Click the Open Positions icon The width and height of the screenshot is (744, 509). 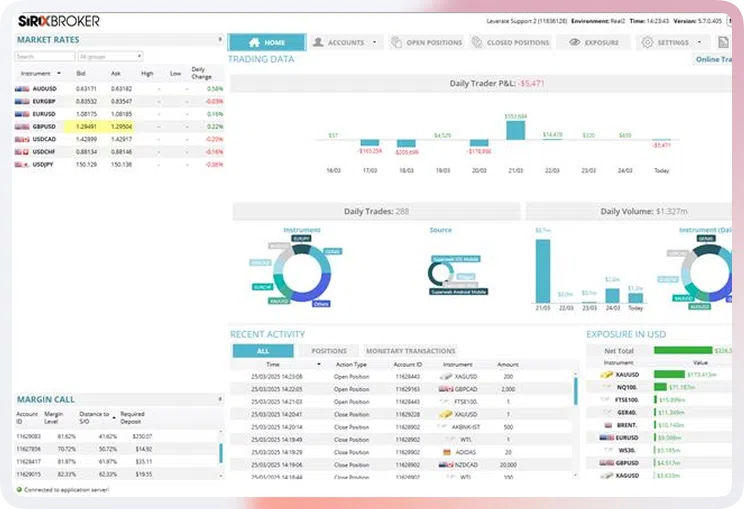point(397,43)
